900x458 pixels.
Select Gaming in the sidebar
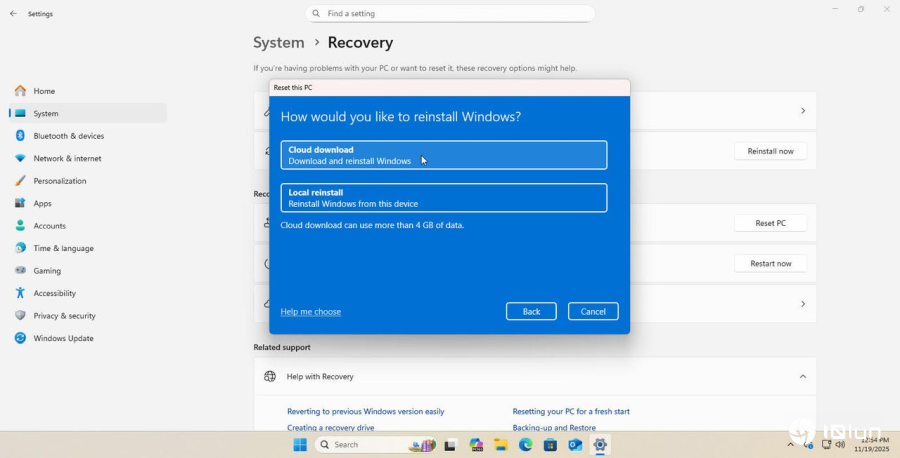[x=47, y=271]
